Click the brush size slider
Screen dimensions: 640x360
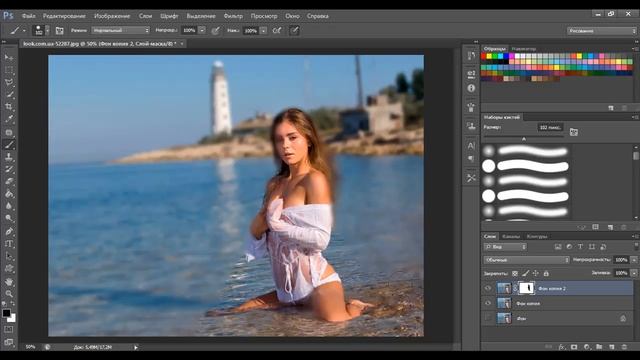(x=524, y=138)
